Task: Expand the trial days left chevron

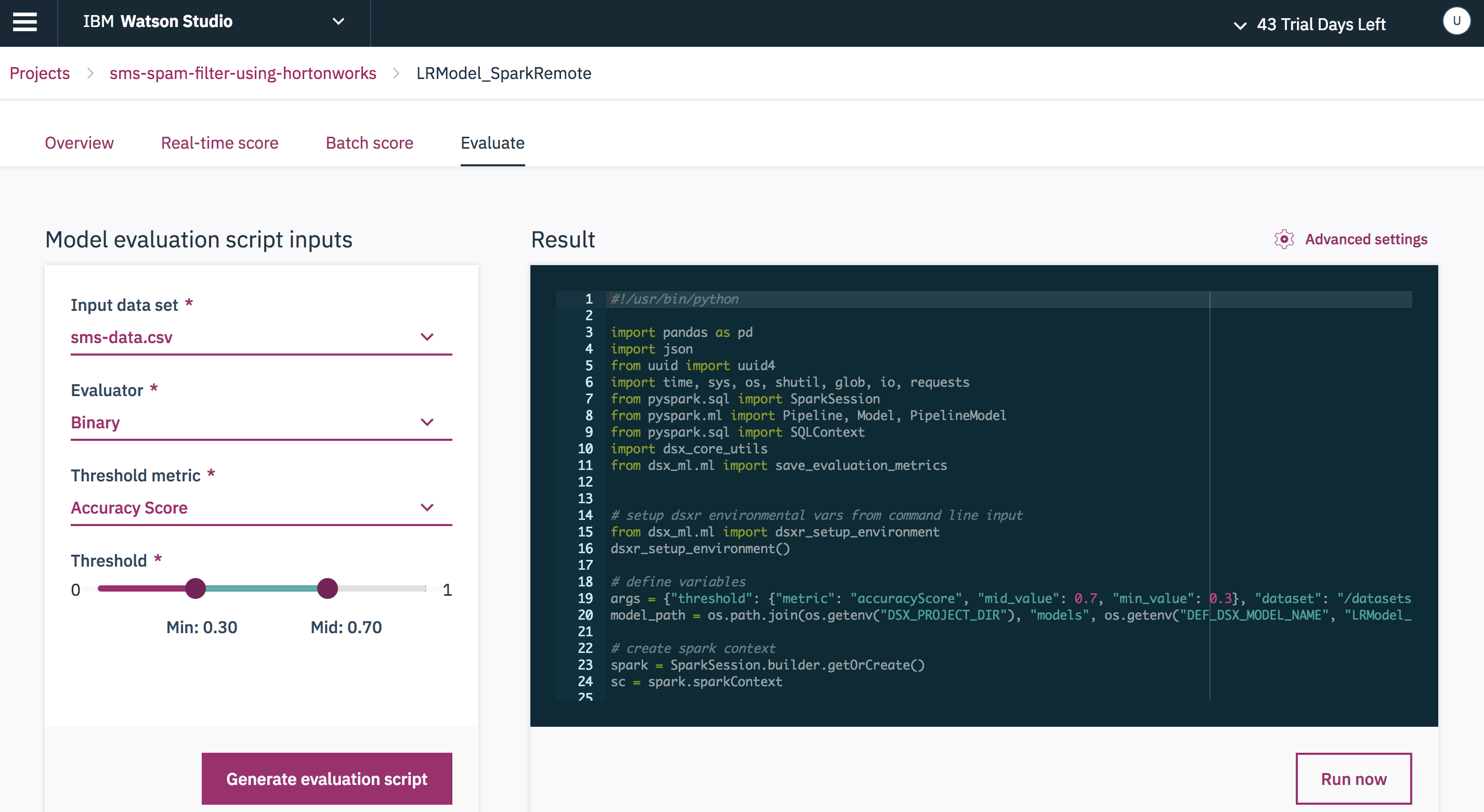Action: 1240,25
